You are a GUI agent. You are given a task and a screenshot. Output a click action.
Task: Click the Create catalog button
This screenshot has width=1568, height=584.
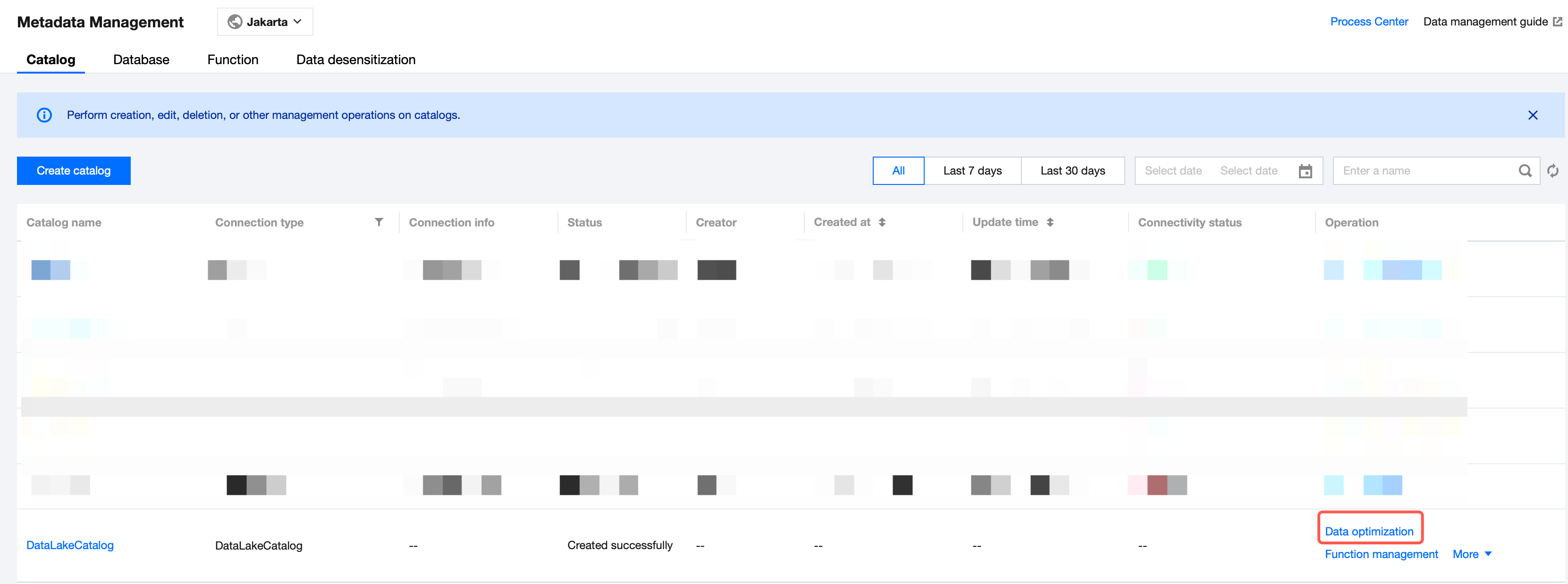[x=74, y=171]
